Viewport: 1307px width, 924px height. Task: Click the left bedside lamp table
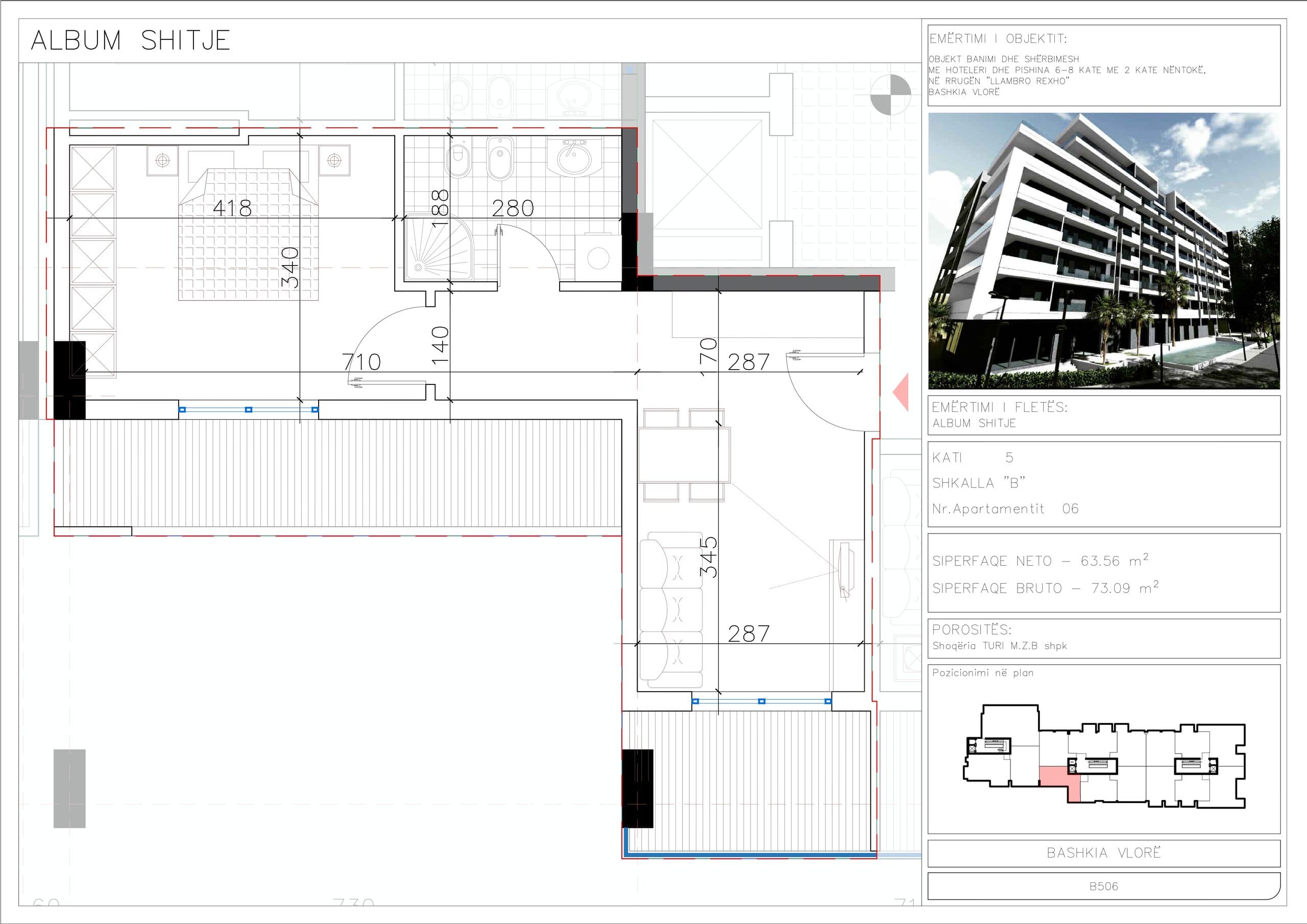(163, 160)
